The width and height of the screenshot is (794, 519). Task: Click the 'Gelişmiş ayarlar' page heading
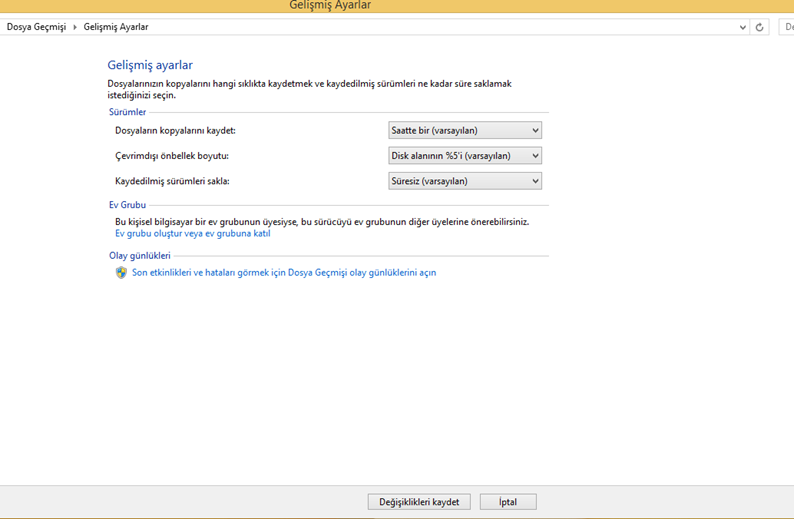pyautogui.click(x=150, y=65)
